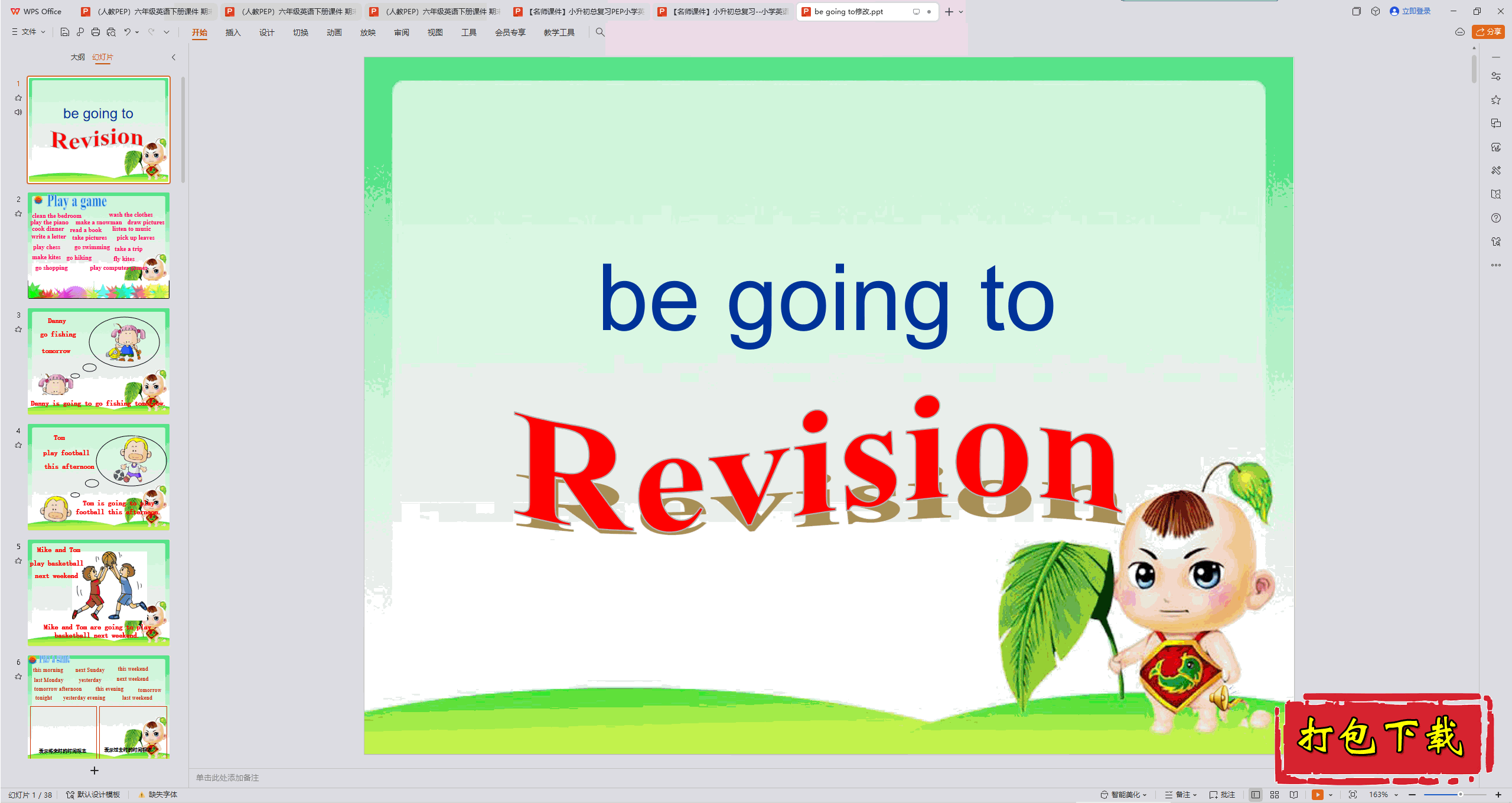
Task: Open the 审阅 ribbon tab
Action: click(402, 32)
